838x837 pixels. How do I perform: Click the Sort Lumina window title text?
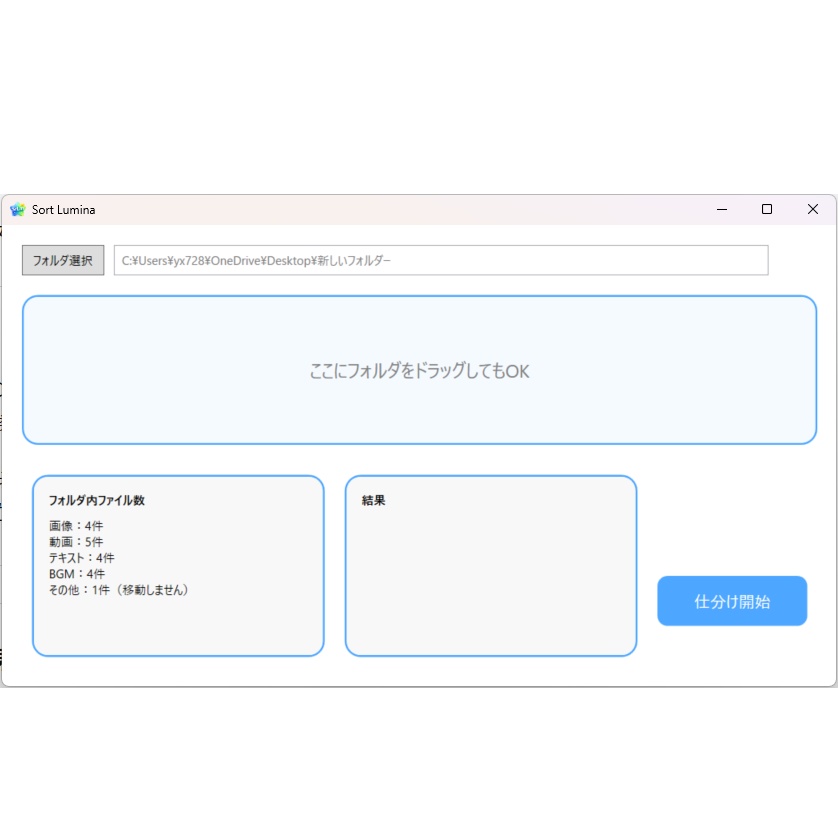(63, 209)
